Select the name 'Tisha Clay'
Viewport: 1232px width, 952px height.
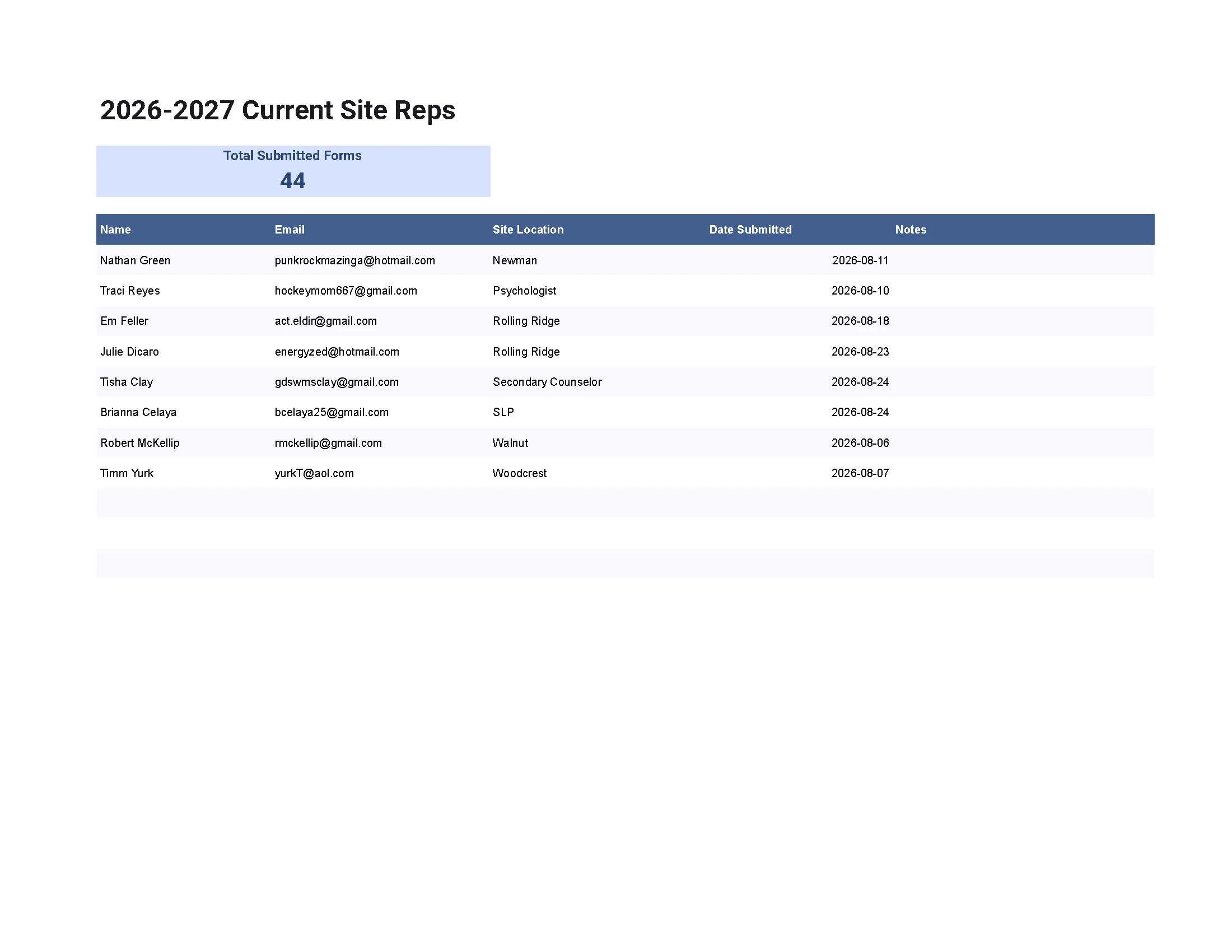pyautogui.click(x=127, y=382)
